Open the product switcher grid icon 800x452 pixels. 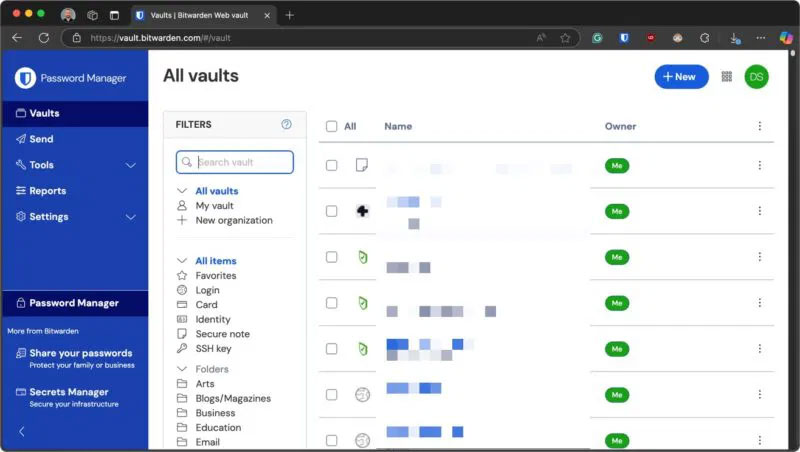click(727, 77)
